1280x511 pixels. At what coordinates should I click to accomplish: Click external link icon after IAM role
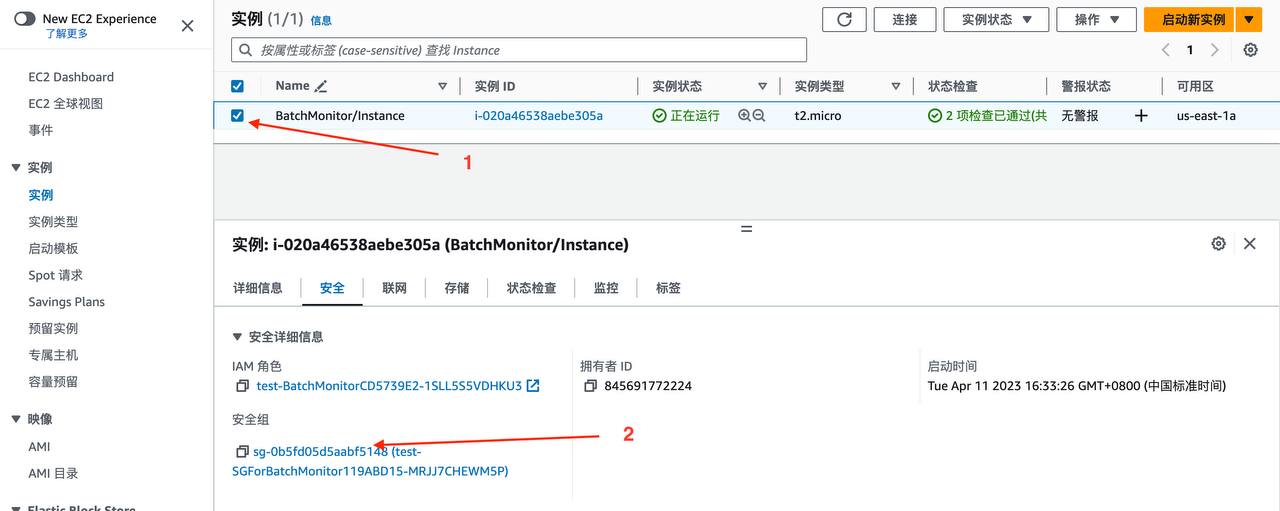pos(533,386)
